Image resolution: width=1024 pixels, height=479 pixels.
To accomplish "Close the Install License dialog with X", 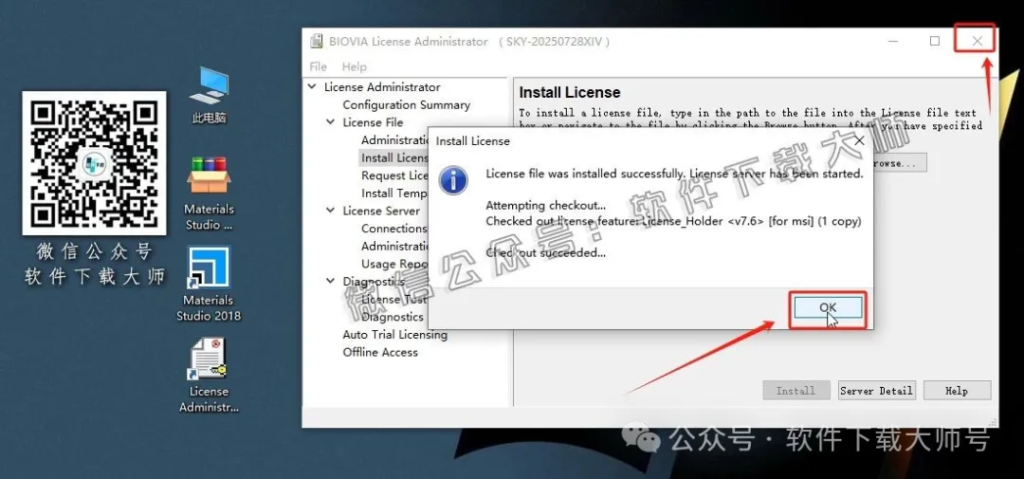I will (858, 142).
